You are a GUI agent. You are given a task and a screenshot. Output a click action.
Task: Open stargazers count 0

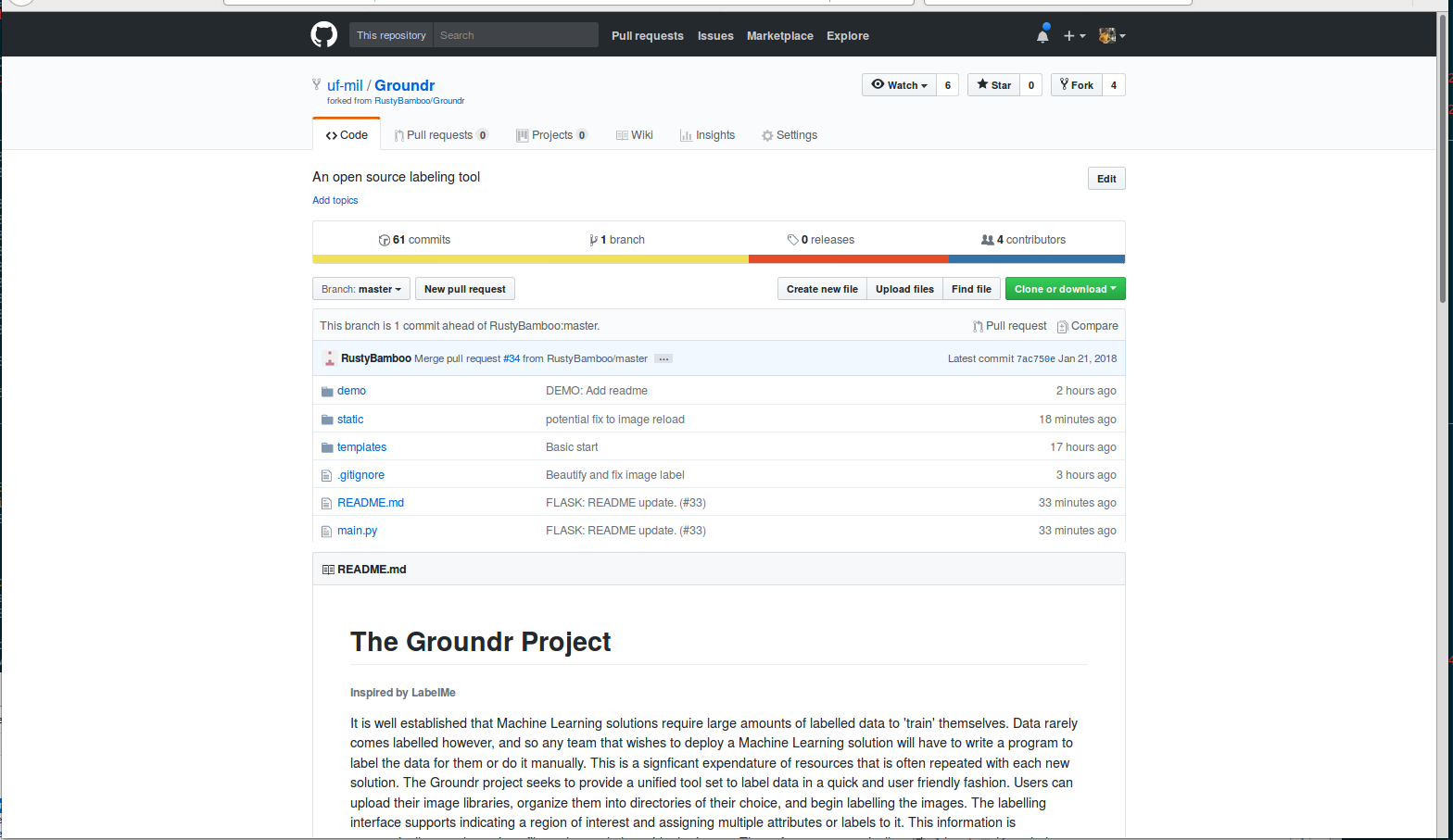coord(1031,85)
